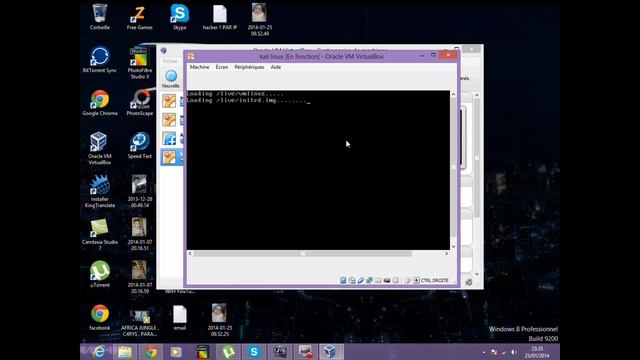This screenshot has width=640, height=360.
Task: Select the highlighted fourth VM entry
Action: tap(171, 157)
